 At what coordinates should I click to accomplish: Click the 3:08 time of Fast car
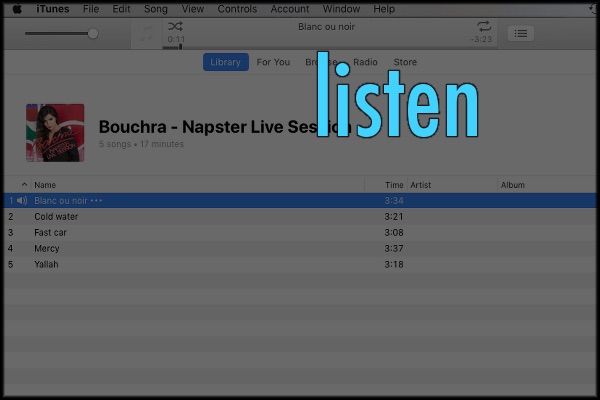click(x=394, y=233)
